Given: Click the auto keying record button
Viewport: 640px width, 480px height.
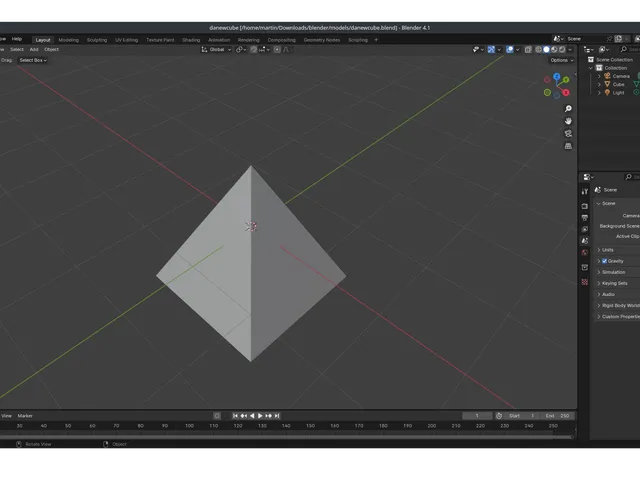Looking at the screenshot, I should tap(217, 416).
